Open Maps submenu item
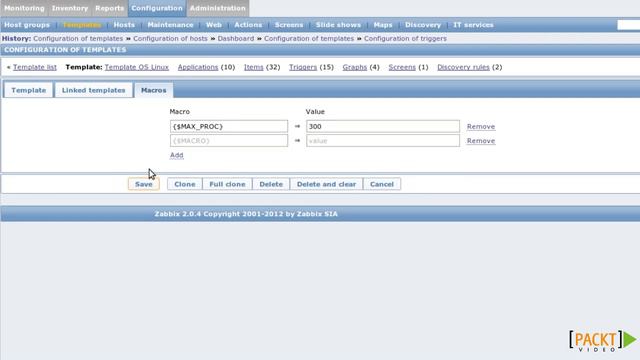Viewport: 640px width, 360px height. click(x=383, y=25)
